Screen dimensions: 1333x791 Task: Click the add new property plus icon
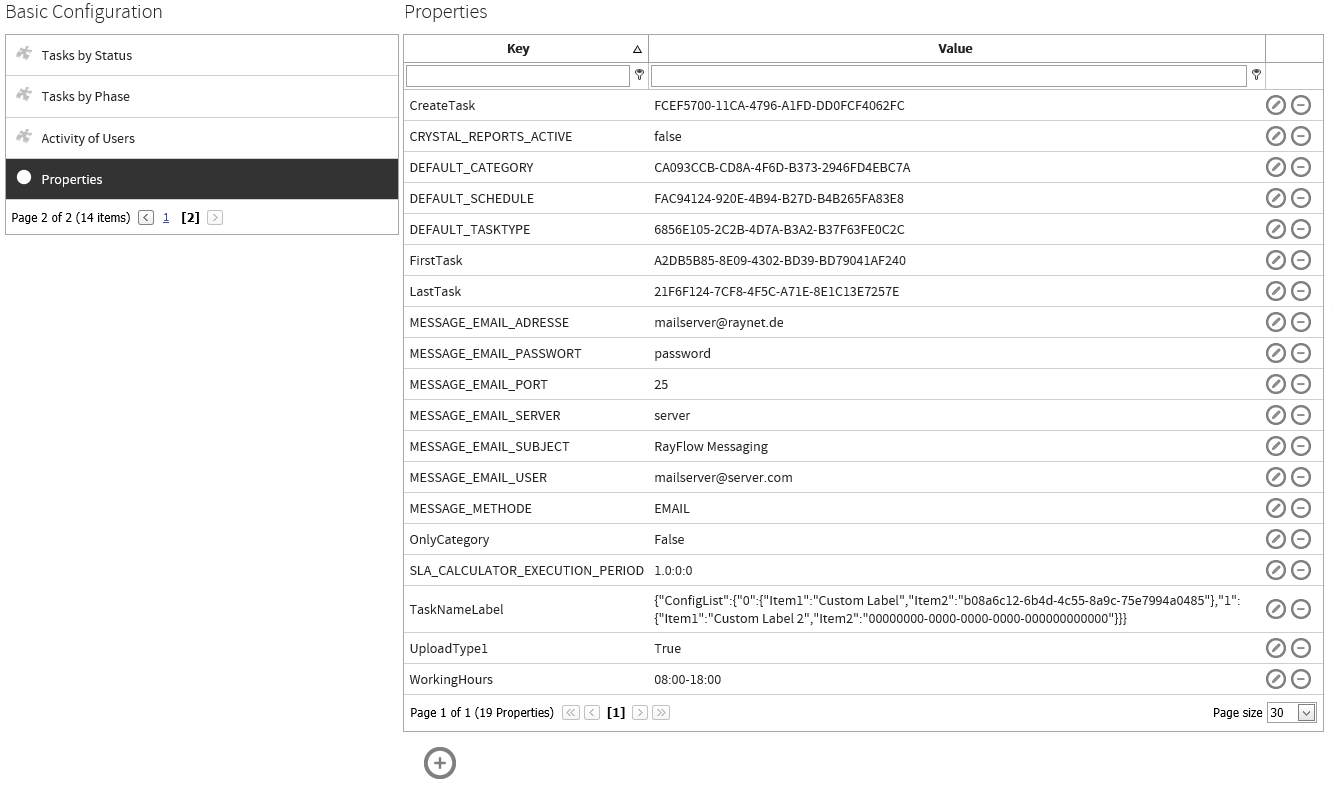[440, 762]
